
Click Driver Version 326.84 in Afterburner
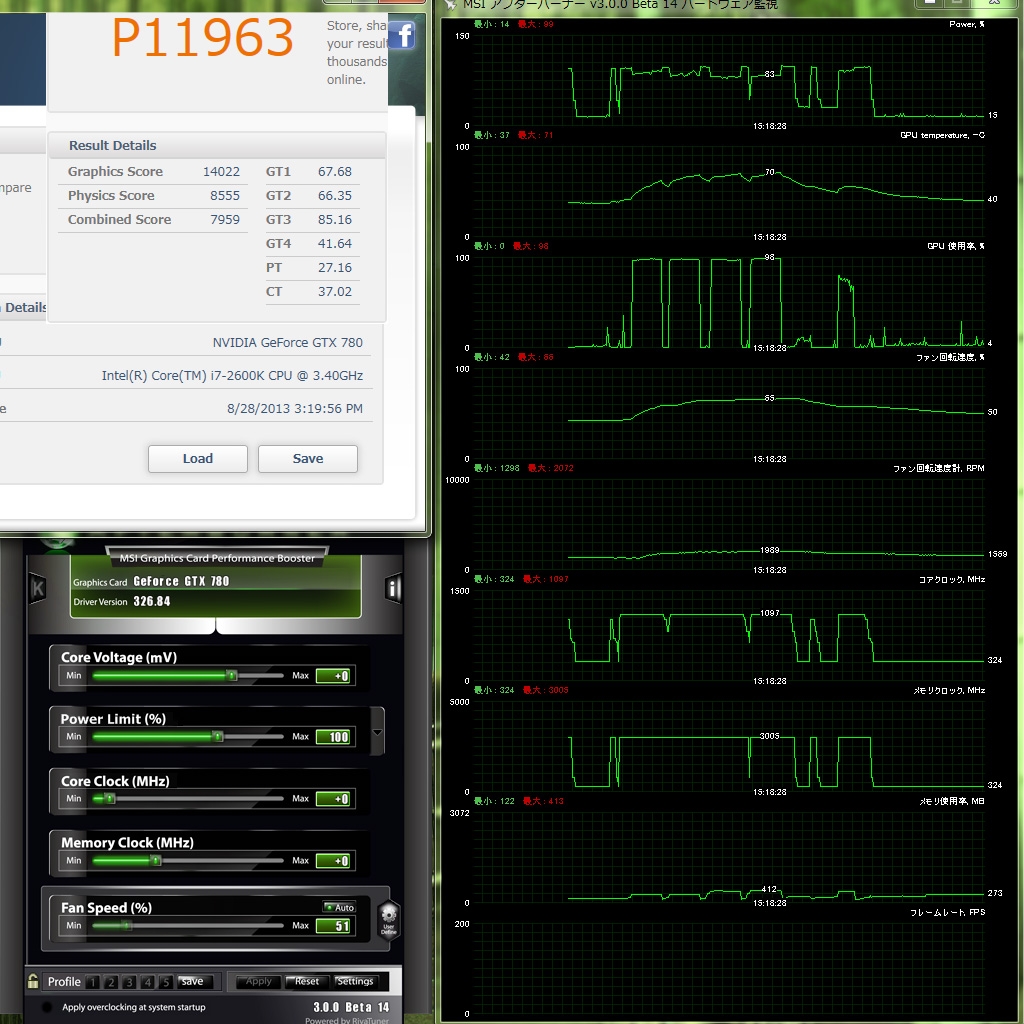[121, 601]
